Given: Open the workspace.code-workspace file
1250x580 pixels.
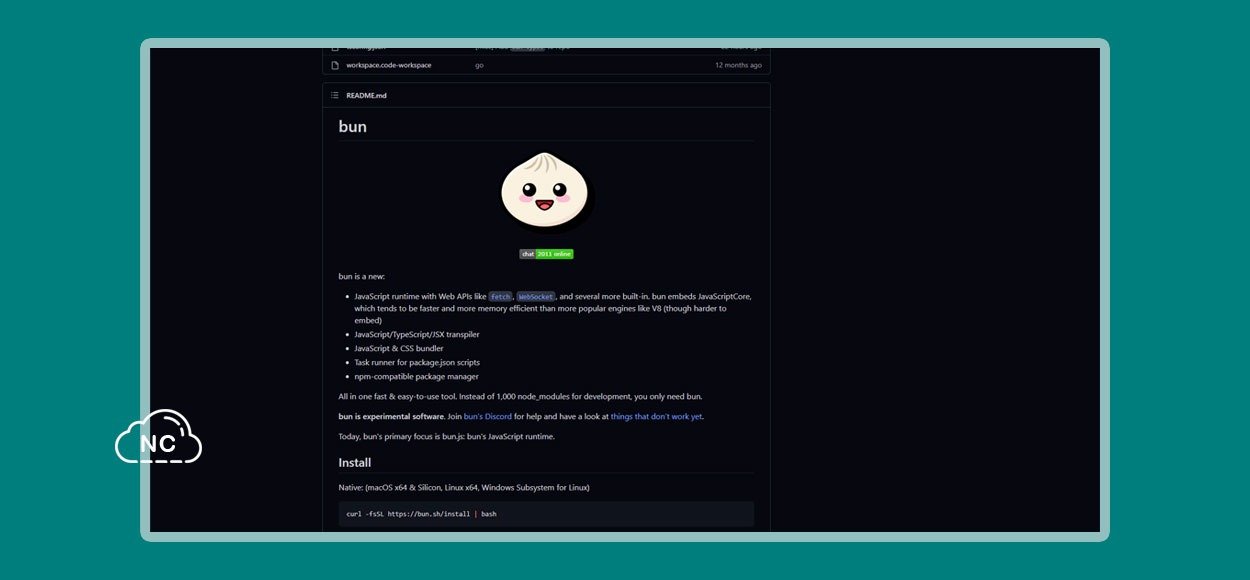Looking at the screenshot, I should tap(389, 65).
